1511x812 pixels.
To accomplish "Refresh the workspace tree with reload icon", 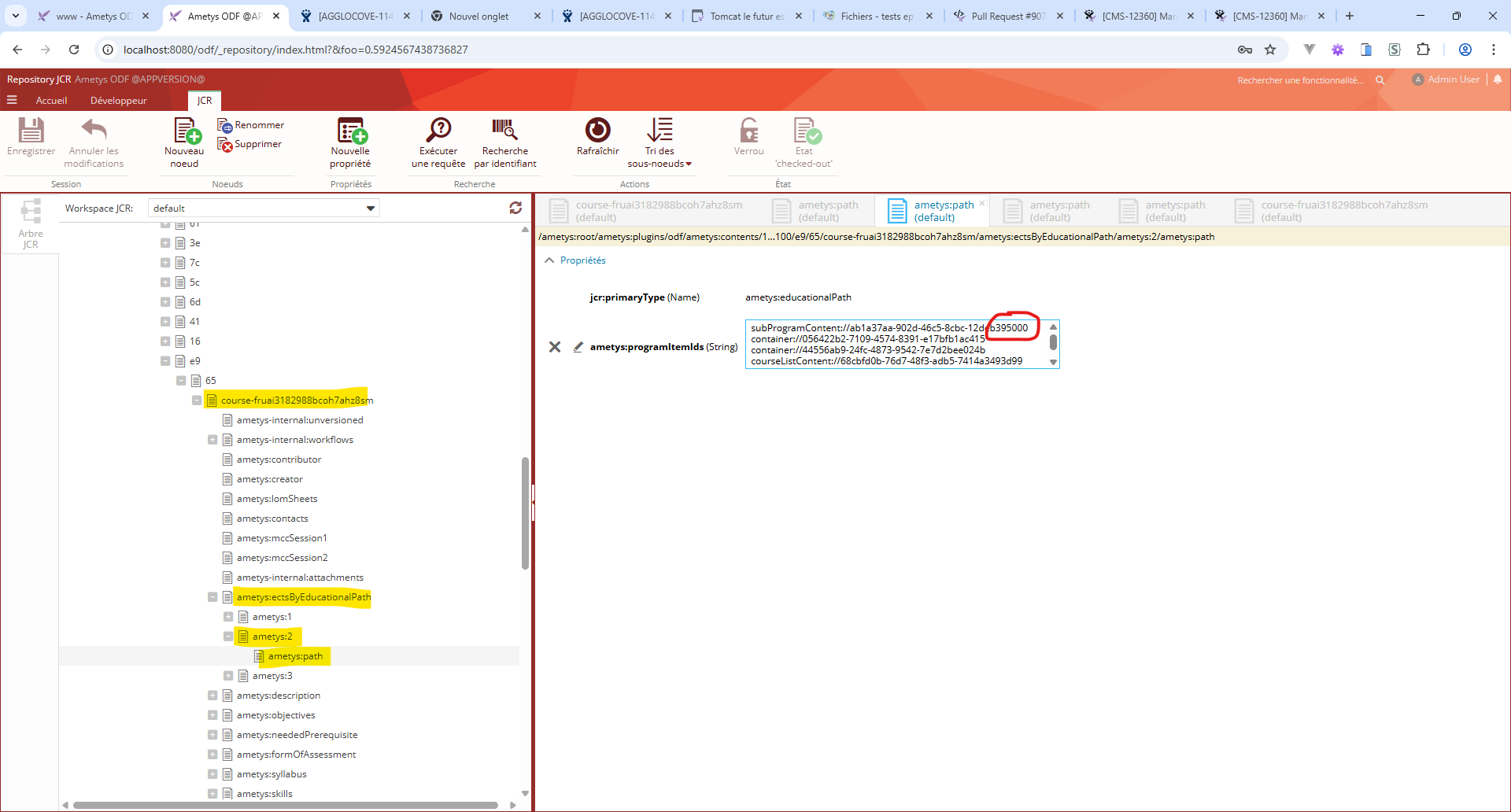I will pyautogui.click(x=515, y=208).
